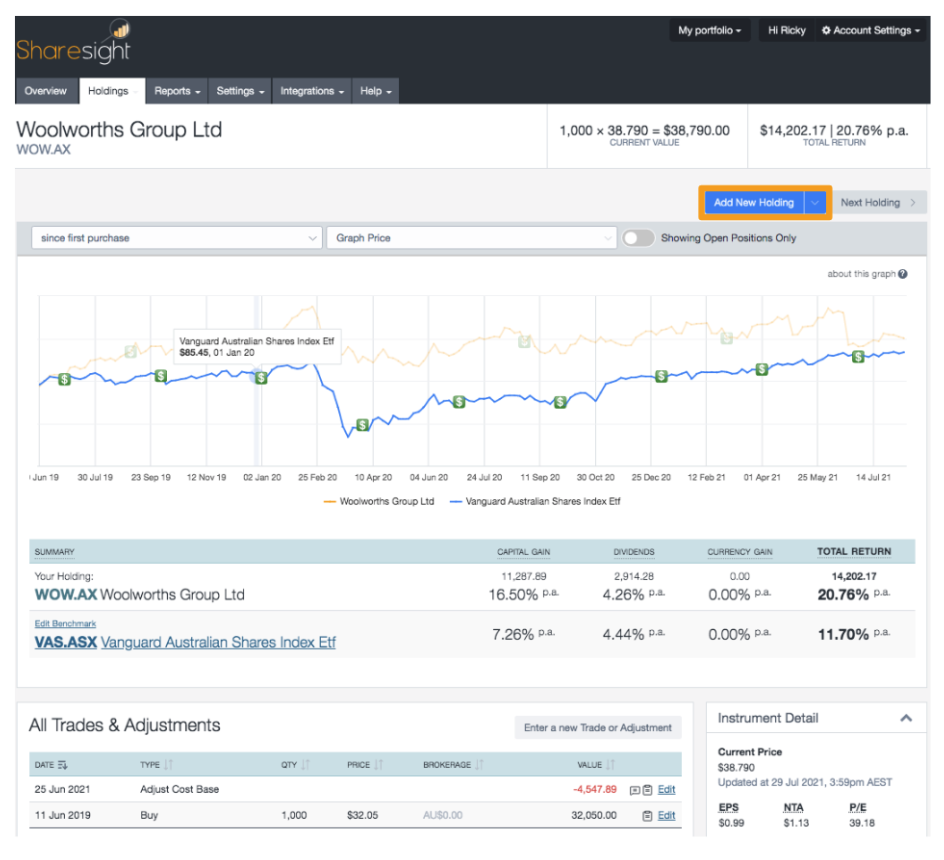Click the P/E label in Instrument Detail
This screenshot has width=944, height=860.
[857, 808]
